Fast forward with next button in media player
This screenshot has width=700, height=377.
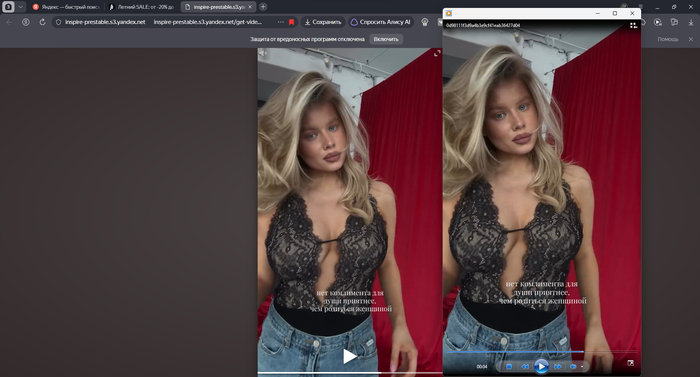click(x=558, y=367)
